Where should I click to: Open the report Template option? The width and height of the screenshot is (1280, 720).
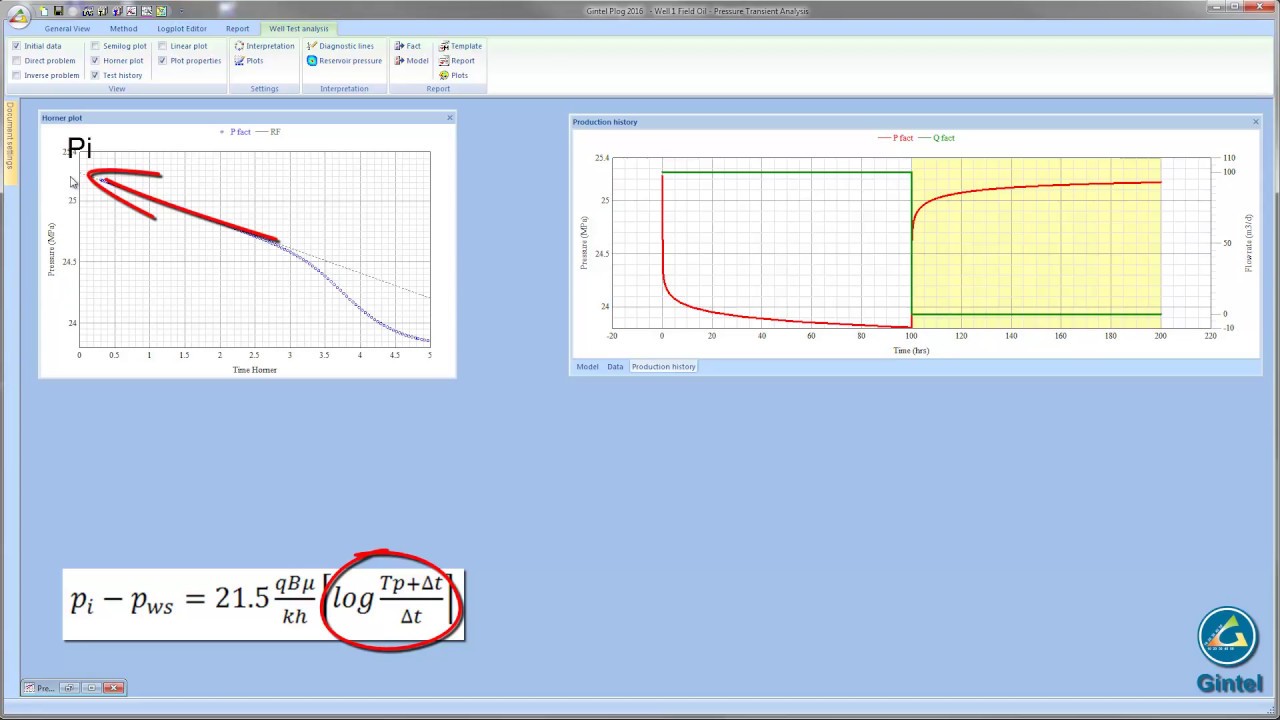(x=460, y=46)
